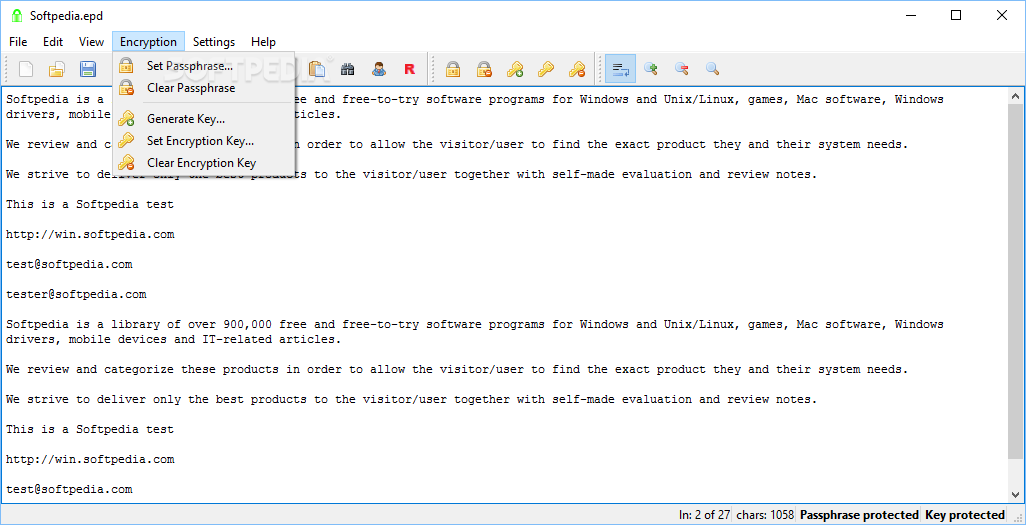Click toolbar key-minus clear encryption key icon

[x=576, y=69]
